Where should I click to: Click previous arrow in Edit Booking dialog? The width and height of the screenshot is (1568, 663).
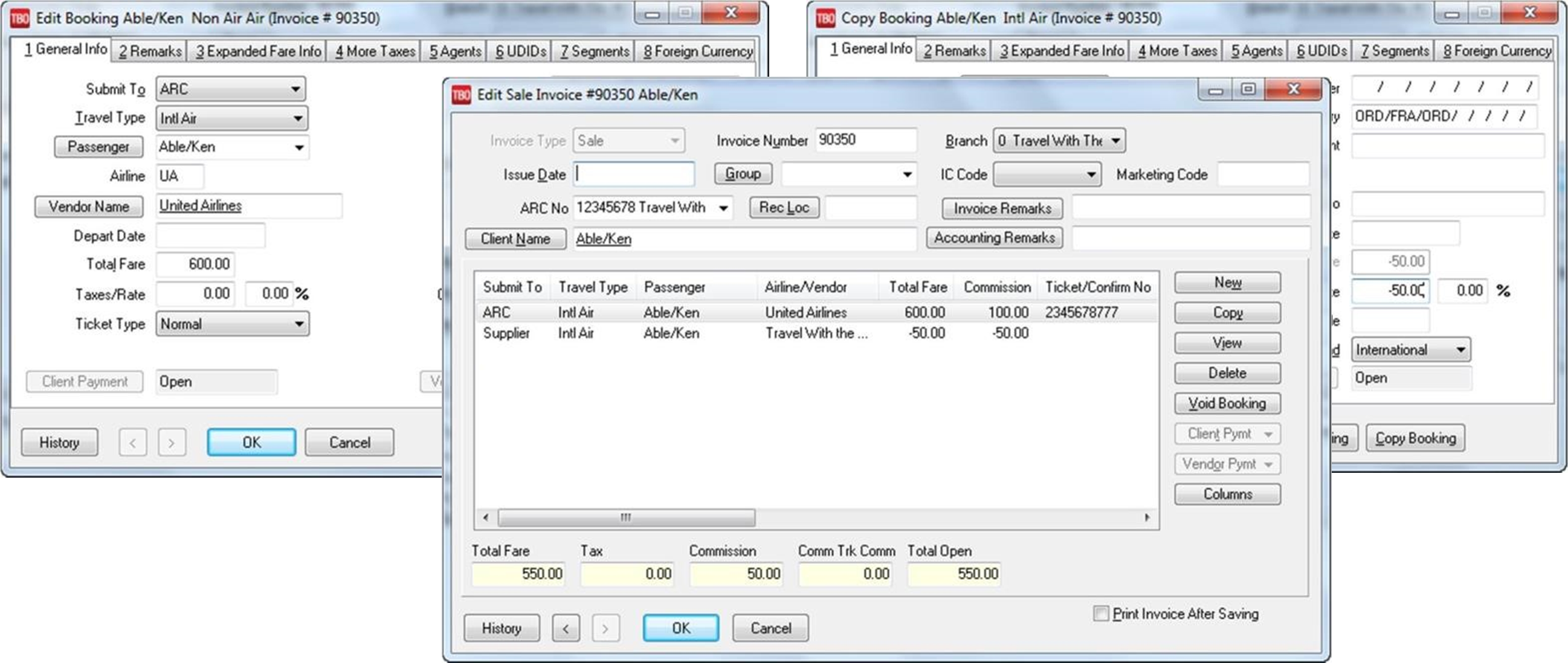click(x=133, y=443)
